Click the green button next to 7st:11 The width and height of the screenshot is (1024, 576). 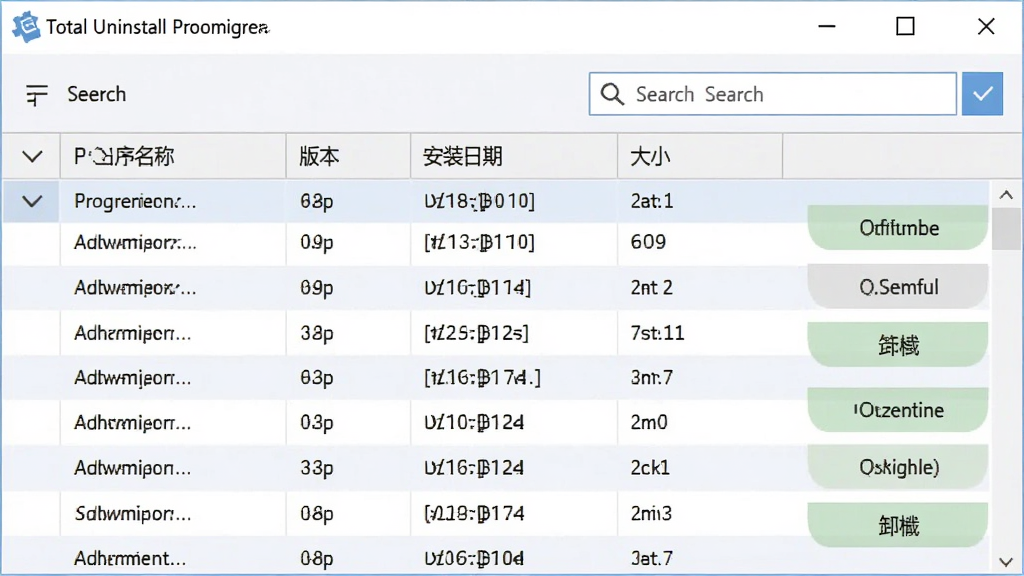point(898,344)
